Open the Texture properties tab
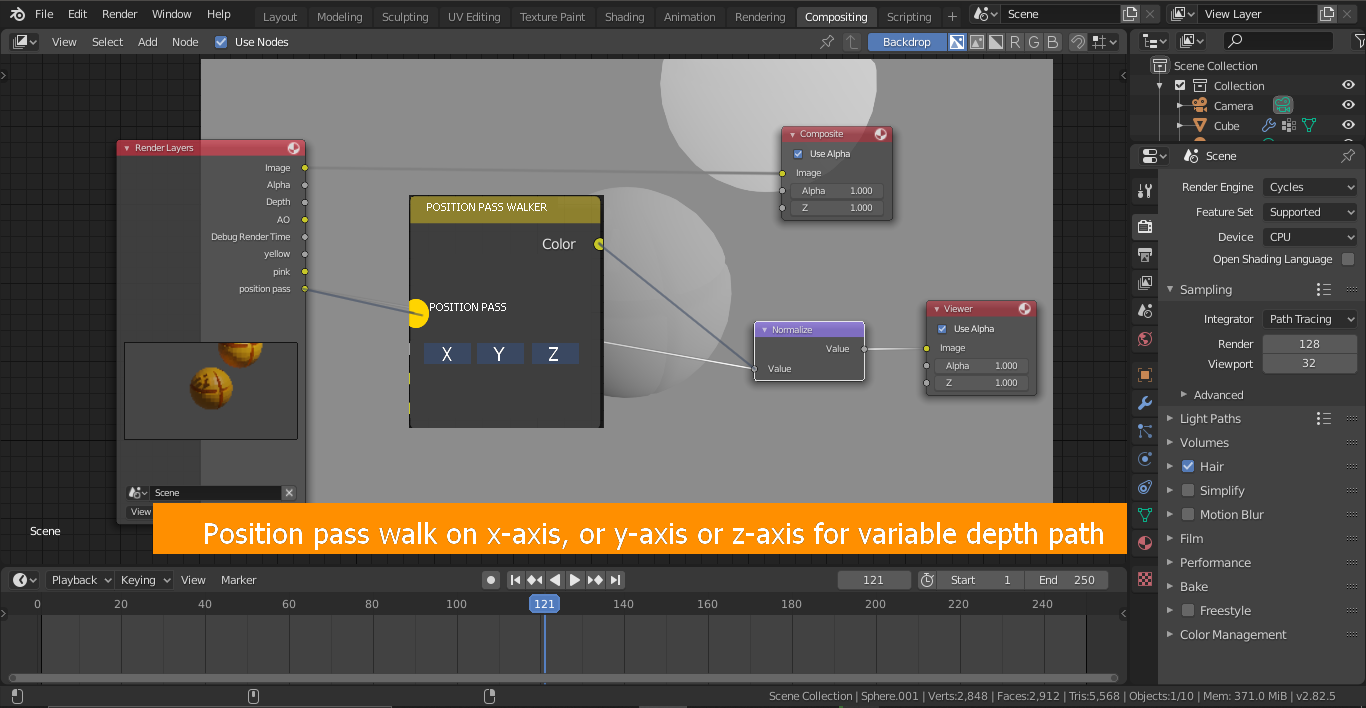The height and width of the screenshot is (708, 1366). (1145, 579)
